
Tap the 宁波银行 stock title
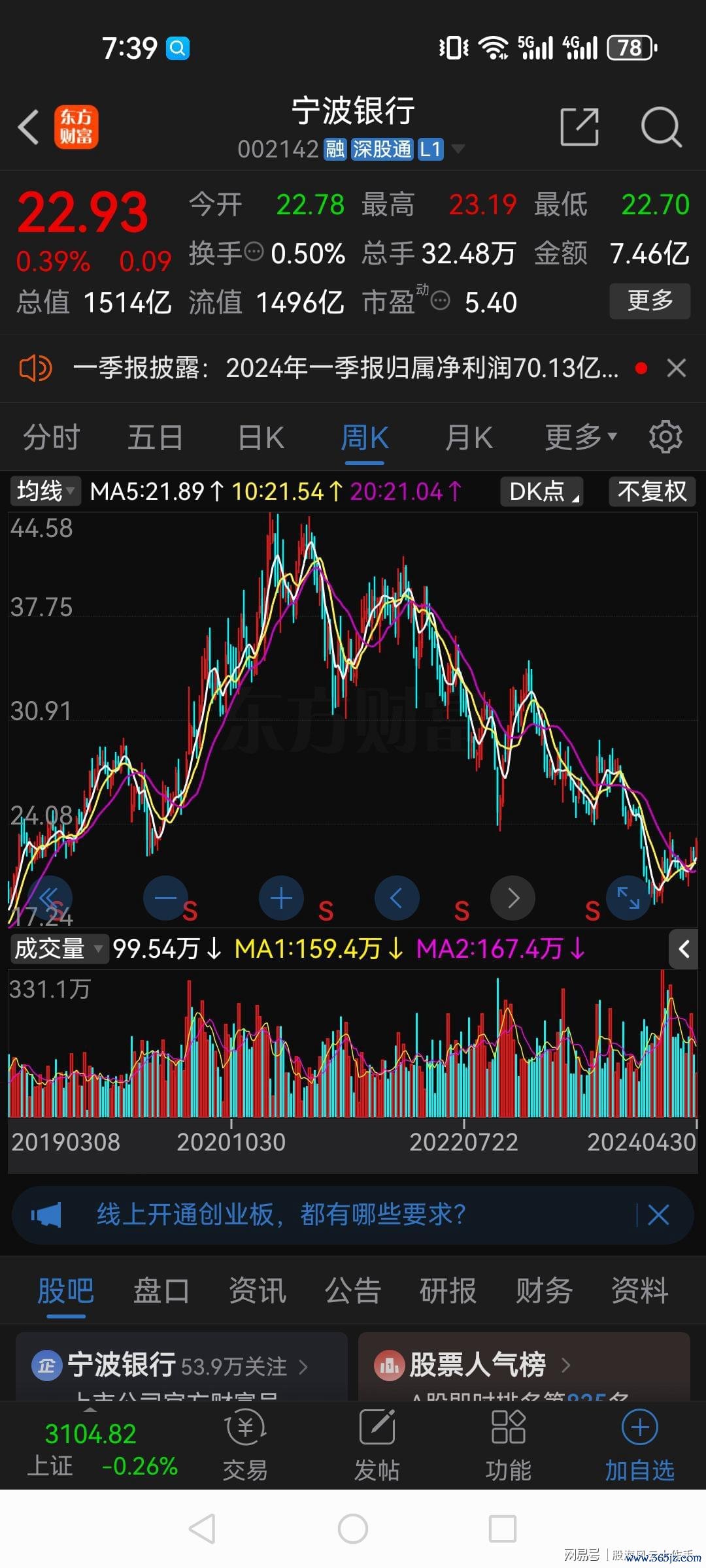pos(353,110)
